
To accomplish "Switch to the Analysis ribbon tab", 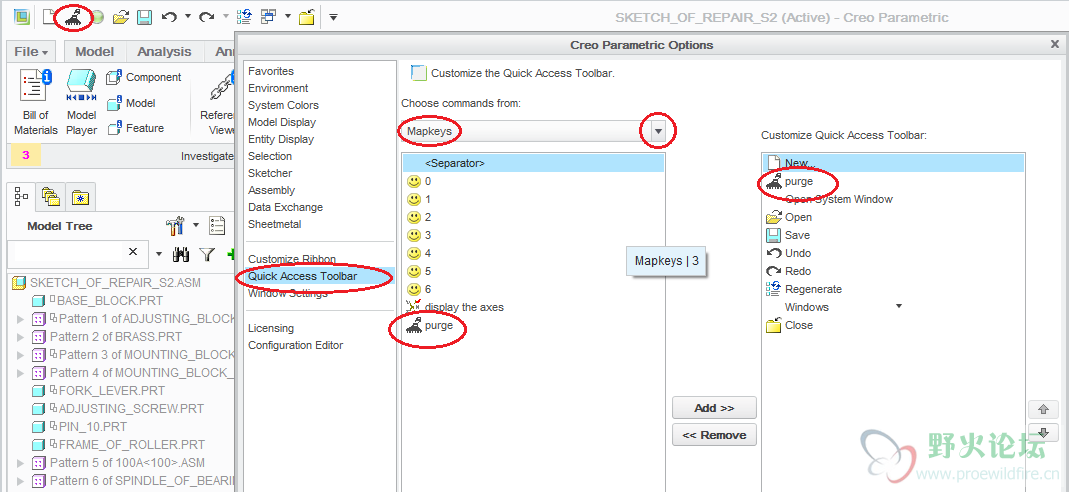I will [164, 51].
